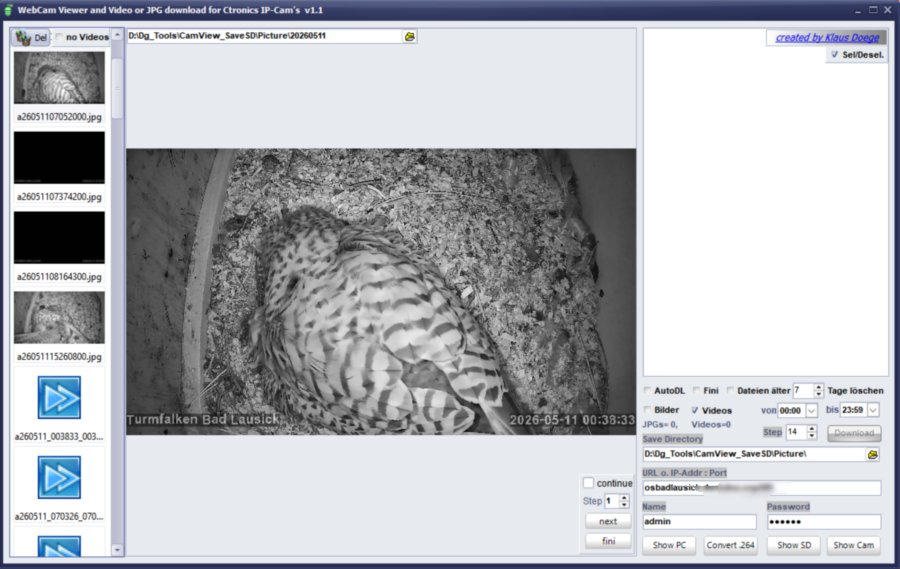The image size is (900, 569).
Task: Decrease download Step value 14
Action: click(x=812, y=435)
